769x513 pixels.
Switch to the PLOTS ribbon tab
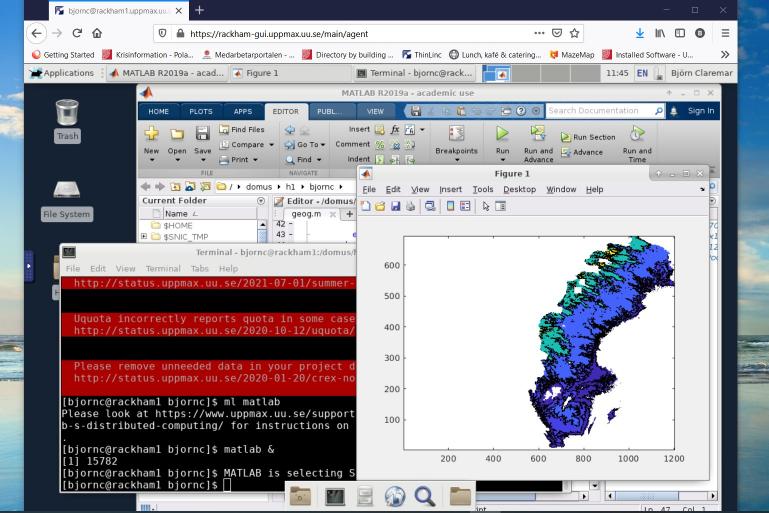pyautogui.click(x=201, y=111)
